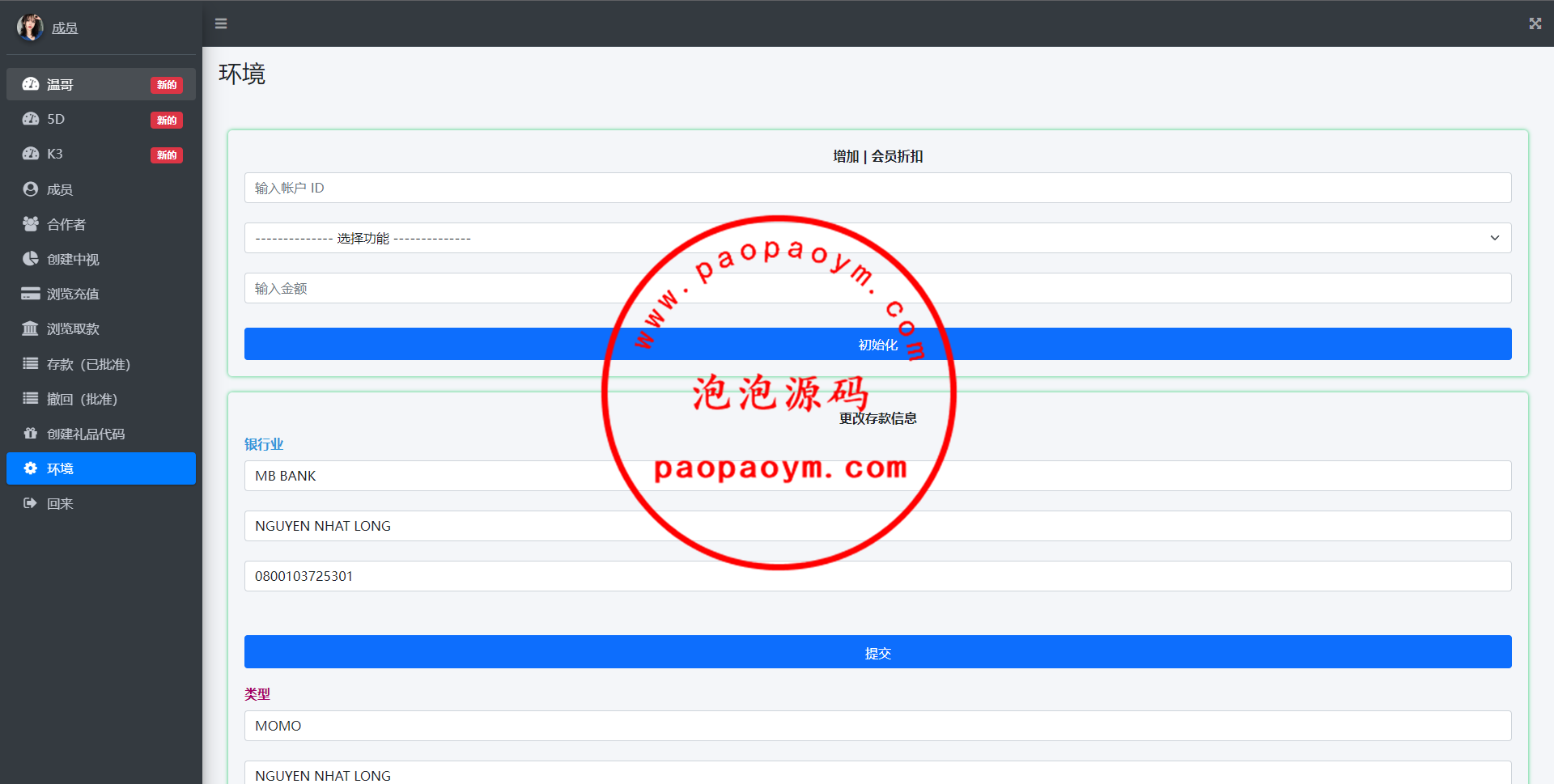Click the 创建中视 pie chart icon
Viewport: 1554px width, 784px height.
(x=31, y=259)
